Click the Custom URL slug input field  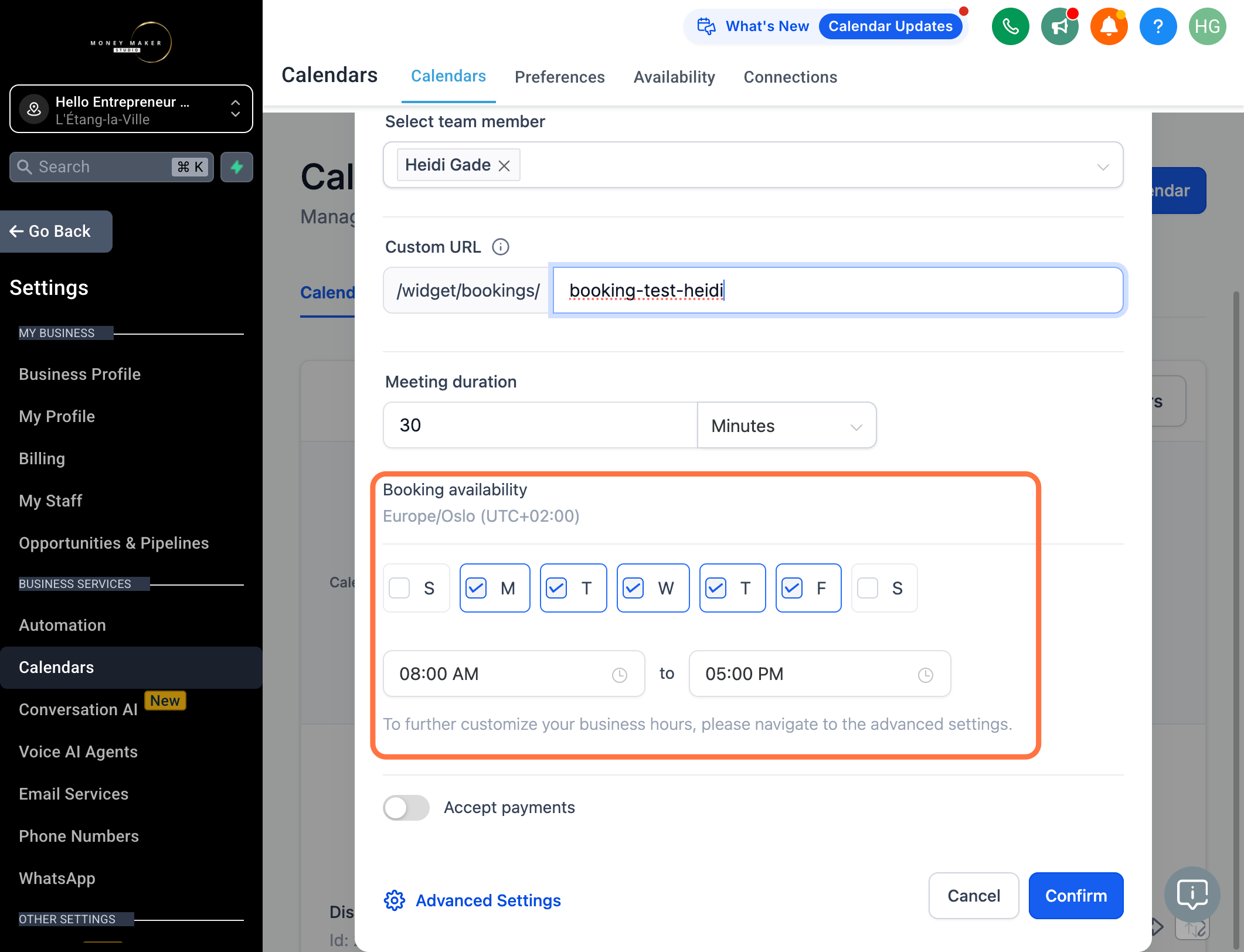click(838, 291)
